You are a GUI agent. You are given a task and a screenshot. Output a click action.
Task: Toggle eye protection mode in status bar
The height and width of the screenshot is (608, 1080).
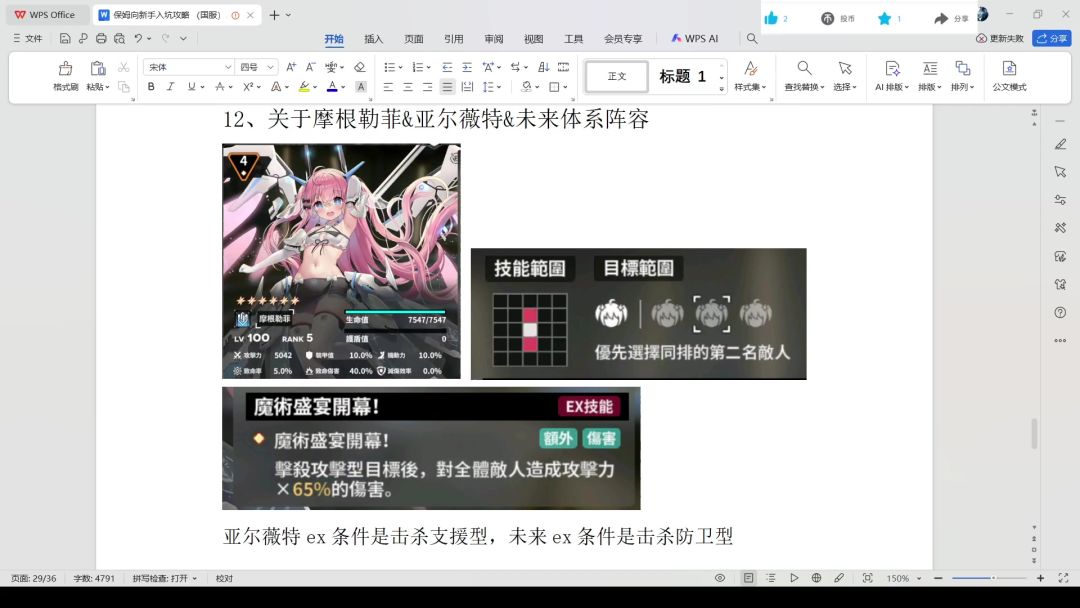coord(720,578)
